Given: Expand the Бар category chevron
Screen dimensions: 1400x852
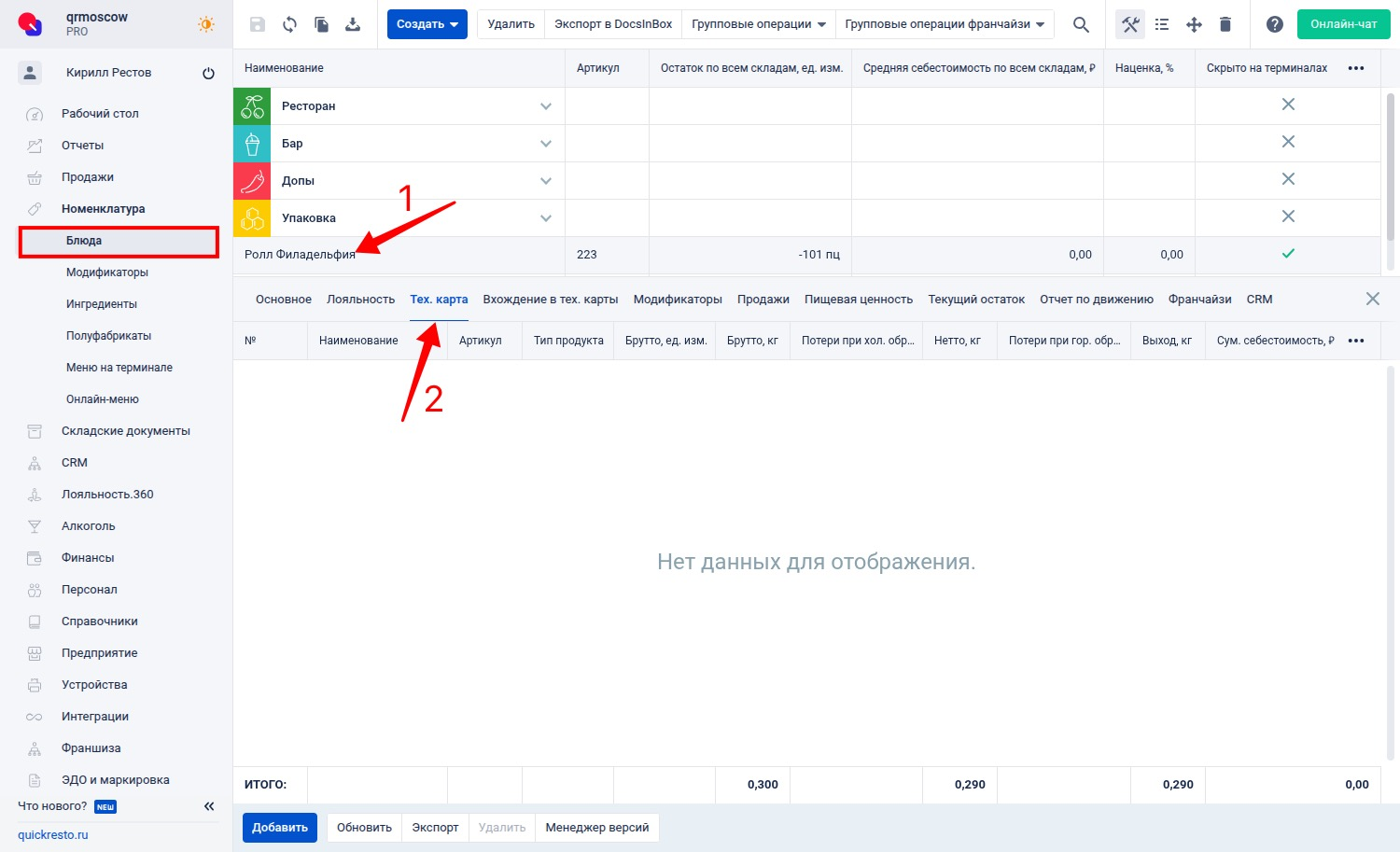Looking at the screenshot, I should [x=546, y=144].
